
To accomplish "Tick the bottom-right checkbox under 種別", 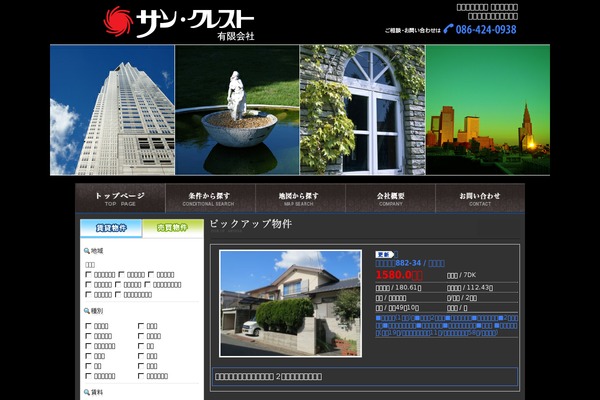I will [141, 376].
